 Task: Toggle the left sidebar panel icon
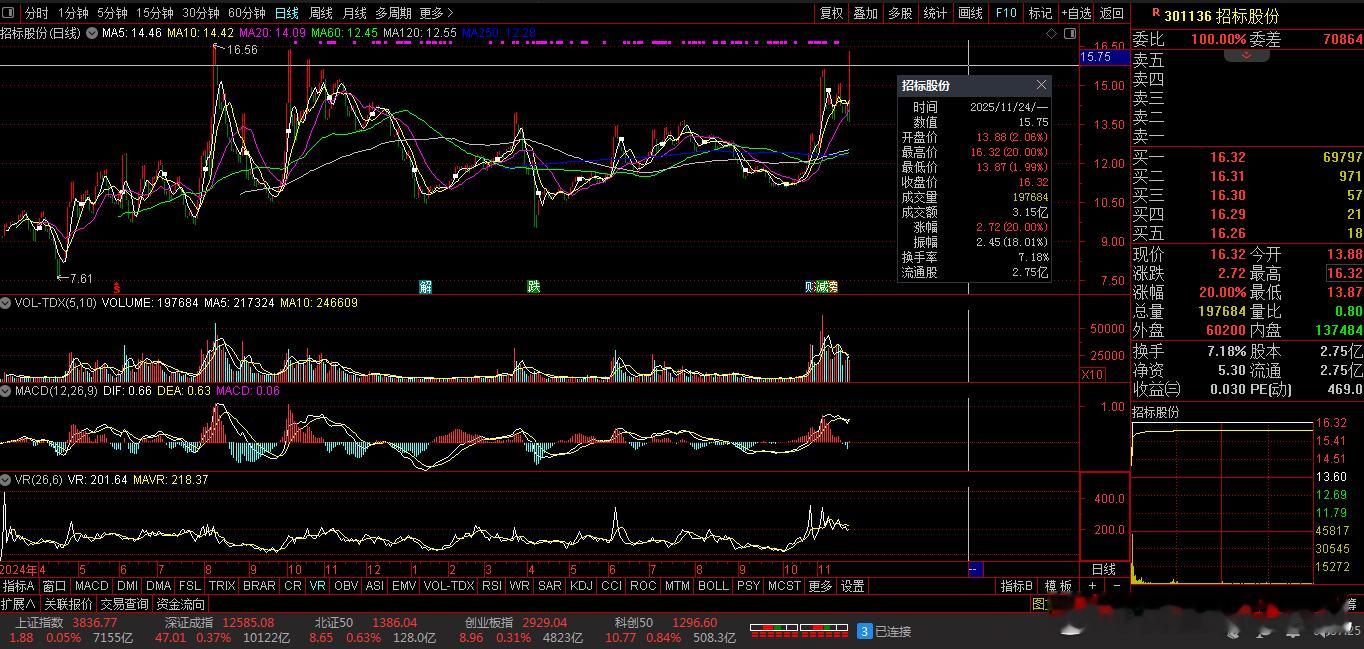(9, 13)
